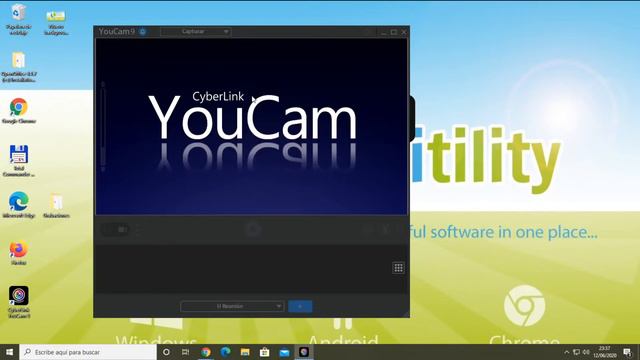Viewport: 640px width, 360px height.
Task: Open the round blue icon beside YouCam 9
Action: point(142,31)
